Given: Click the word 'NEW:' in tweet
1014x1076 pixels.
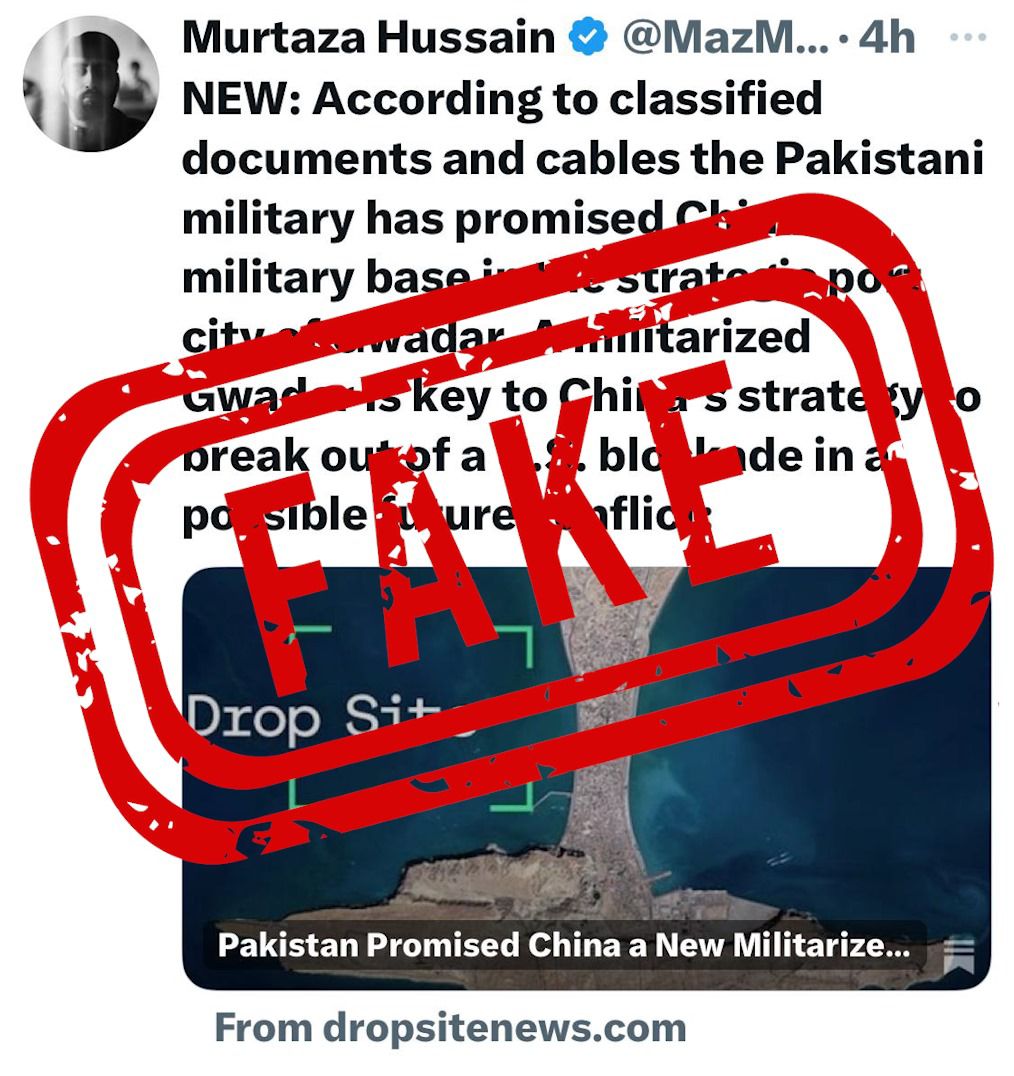Looking at the screenshot, I should point(242,98).
